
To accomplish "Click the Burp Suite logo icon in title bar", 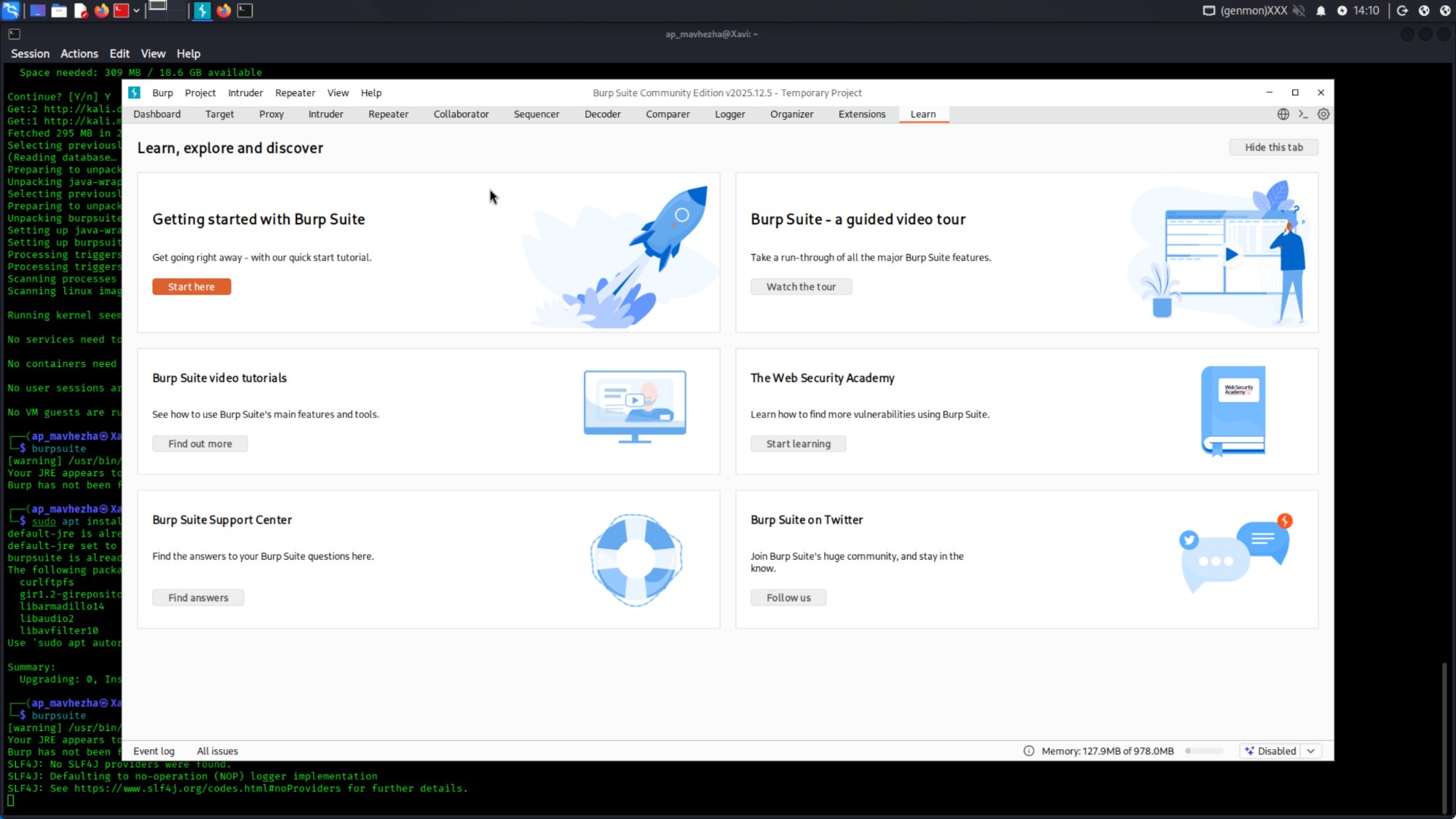I will [135, 92].
